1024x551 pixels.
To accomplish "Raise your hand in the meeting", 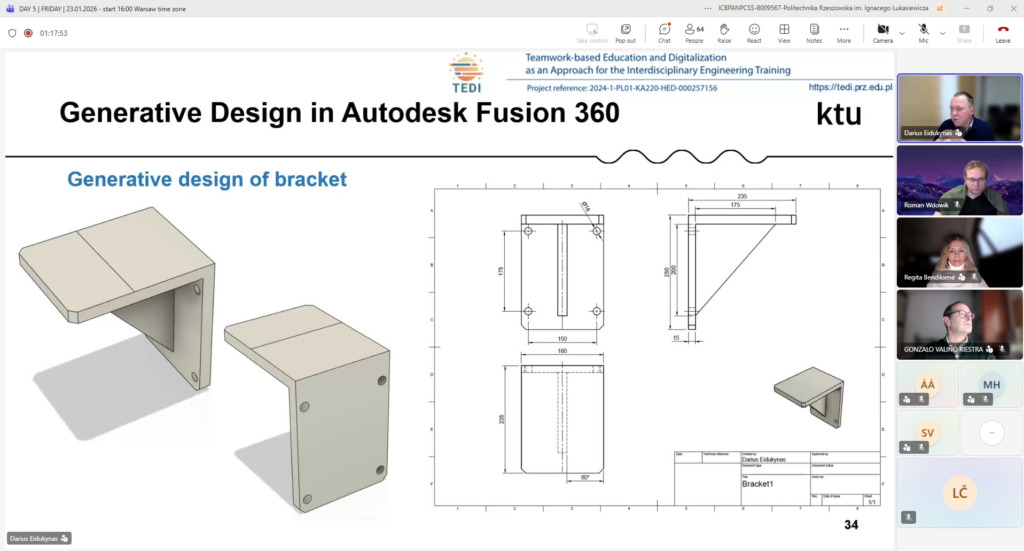I will click(724, 32).
